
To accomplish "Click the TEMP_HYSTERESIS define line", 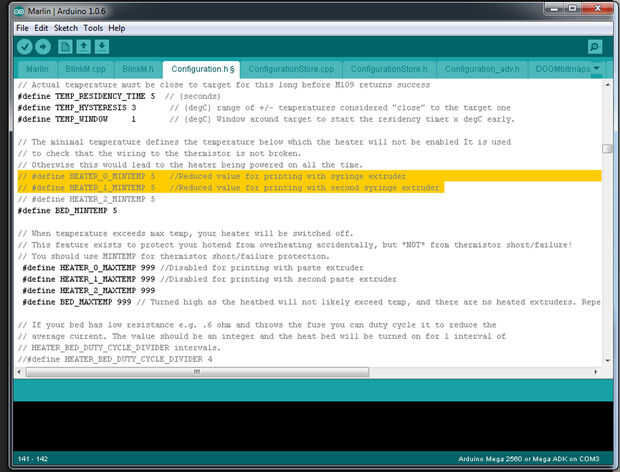I will click(264, 108).
